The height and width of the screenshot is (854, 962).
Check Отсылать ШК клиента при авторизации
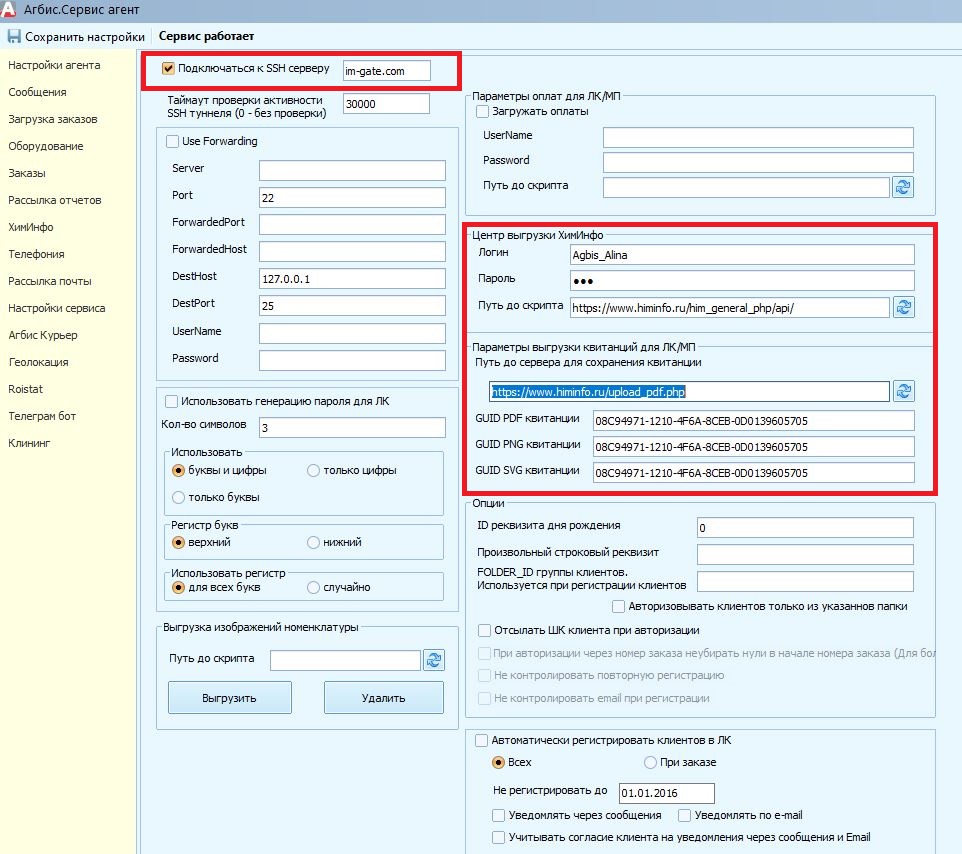click(485, 630)
